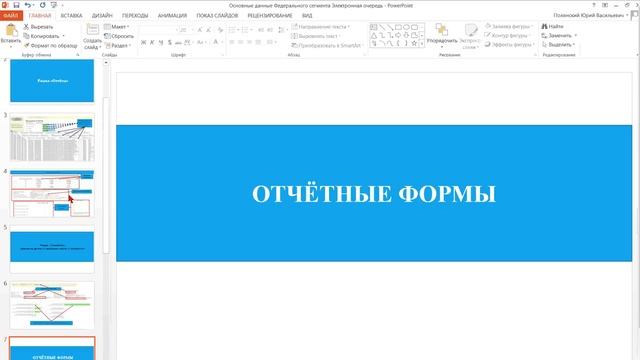Click Преобразовать в SmartArt

pyautogui.click(x=327, y=45)
